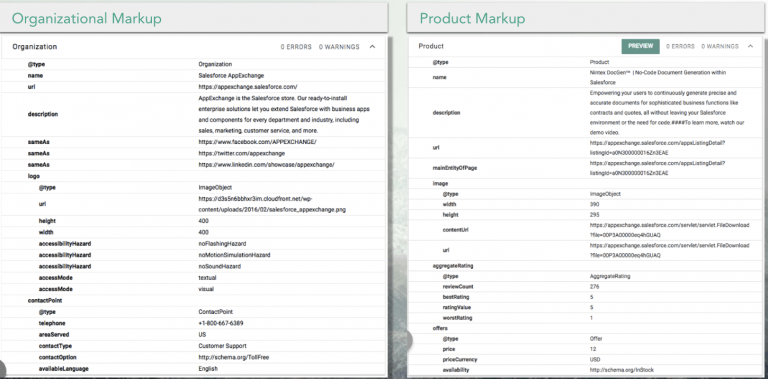Screen dimensions: 768x379
Task: Open the schema.org/InStock availability value
Action: point(622,370)
